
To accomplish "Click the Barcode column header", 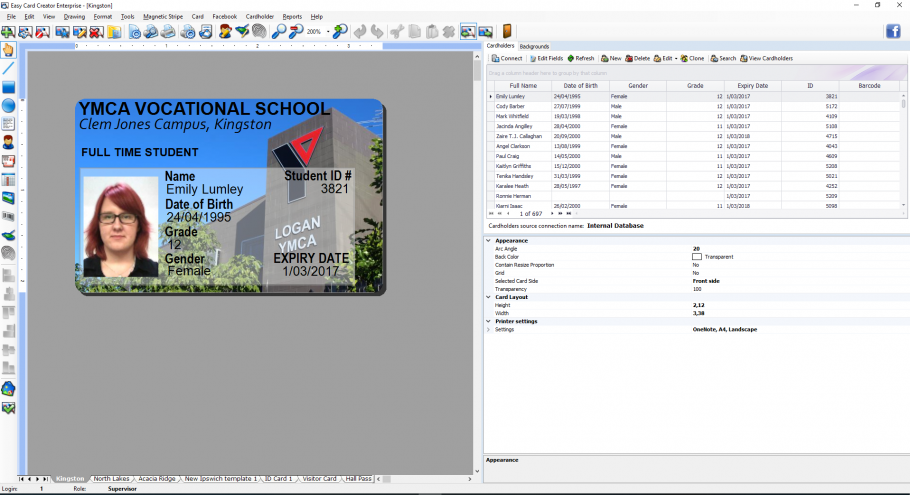I will (869, 85).
